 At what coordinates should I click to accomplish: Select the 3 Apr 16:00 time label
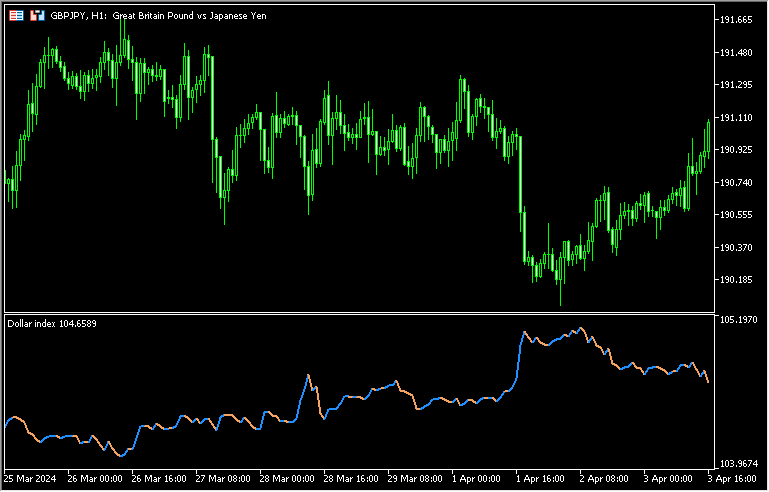pyautogui.click(x=730, y=480)
